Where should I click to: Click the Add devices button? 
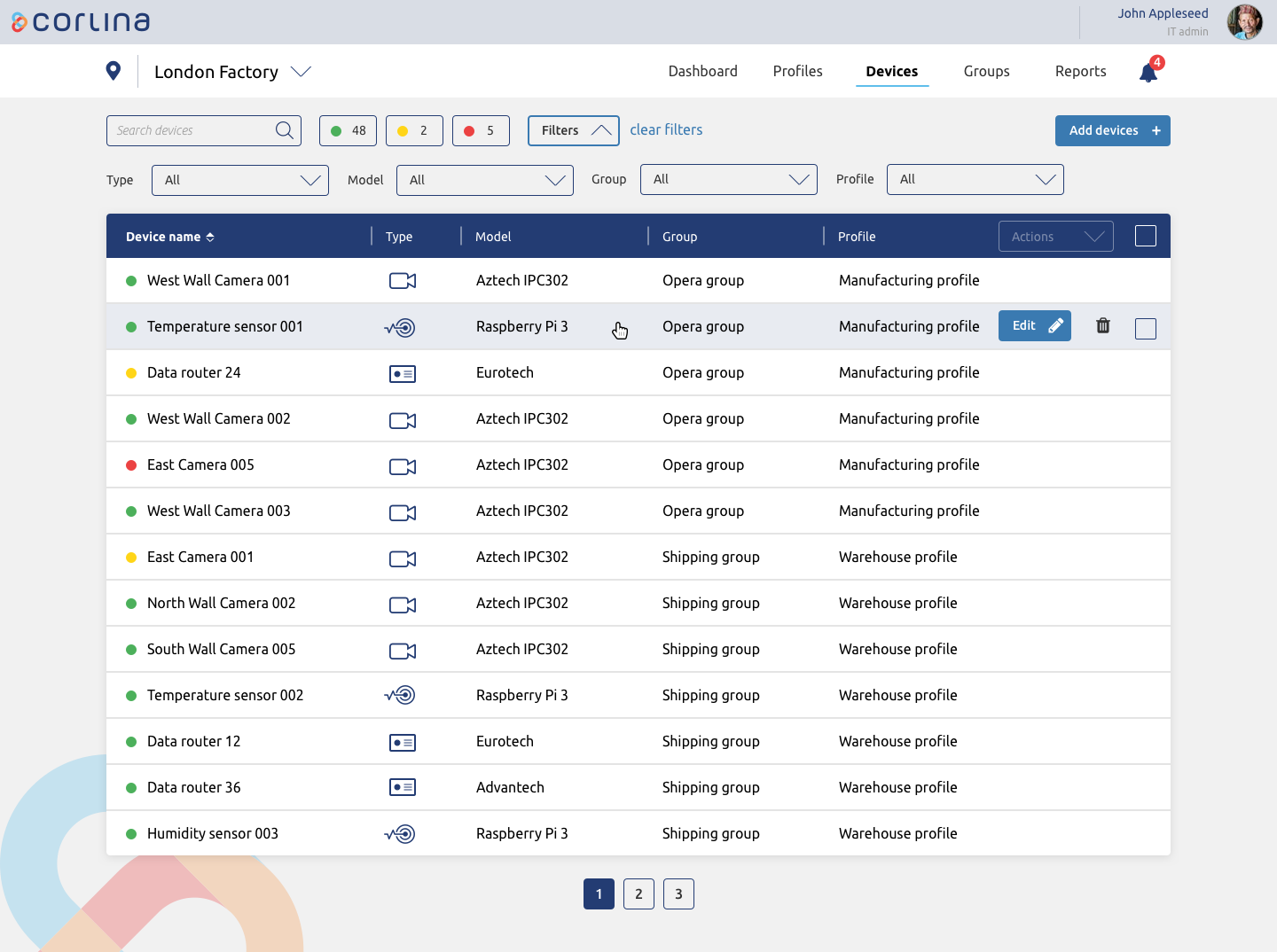pos(1113,130)
